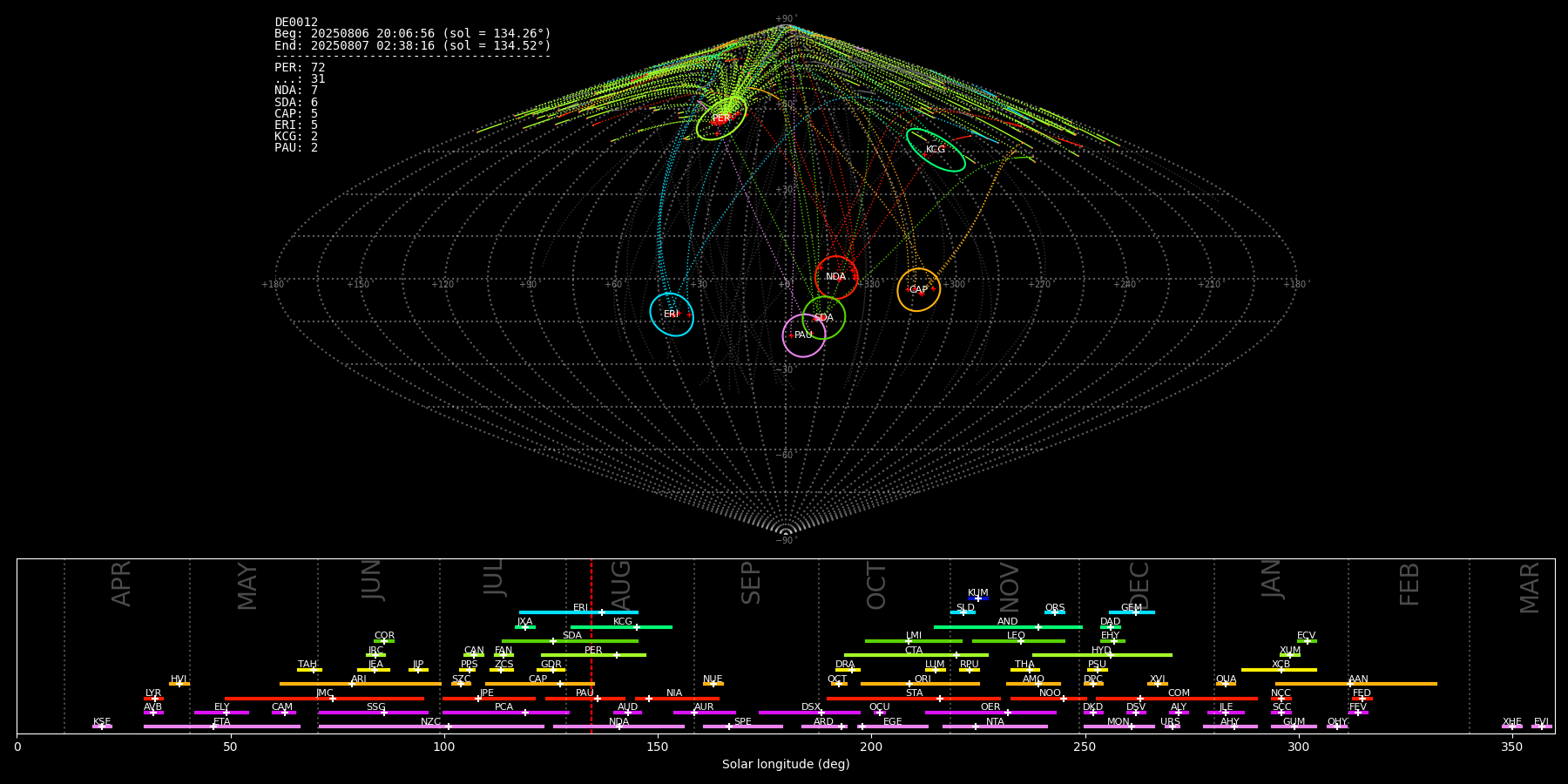The width and height of the screenshot is (1568, 784).
Task: Click the NZC bar in the shower timeline
Action: (431, 727)
